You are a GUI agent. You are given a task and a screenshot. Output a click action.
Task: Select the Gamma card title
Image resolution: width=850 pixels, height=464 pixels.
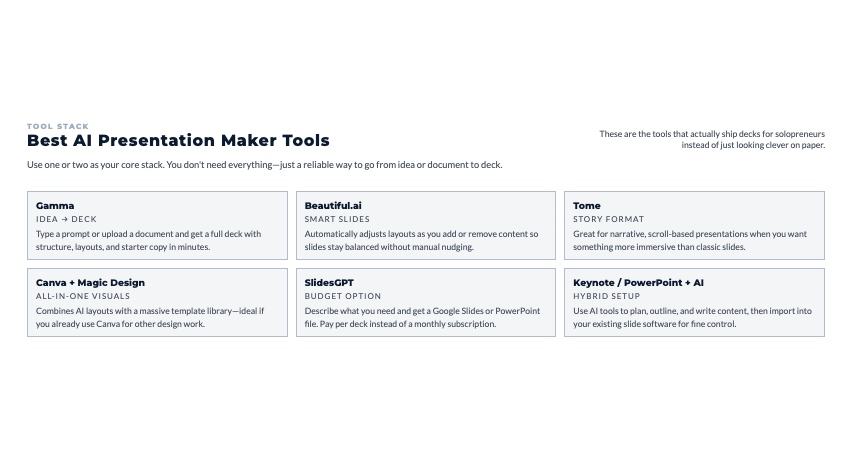pyautogui.click(x=55, y=205)
